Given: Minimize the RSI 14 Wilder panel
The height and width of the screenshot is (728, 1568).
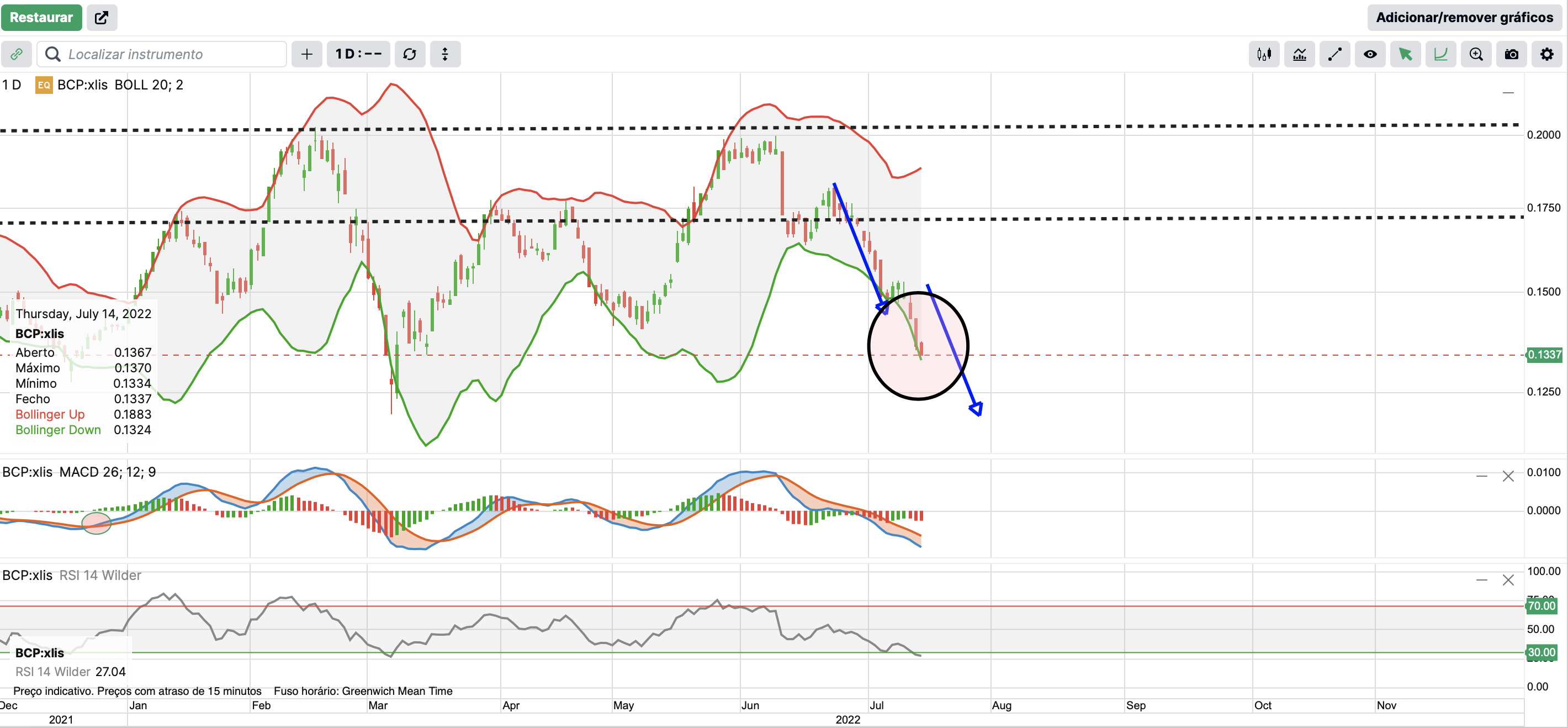Looking at the screenshot, I should (1481, 579).
